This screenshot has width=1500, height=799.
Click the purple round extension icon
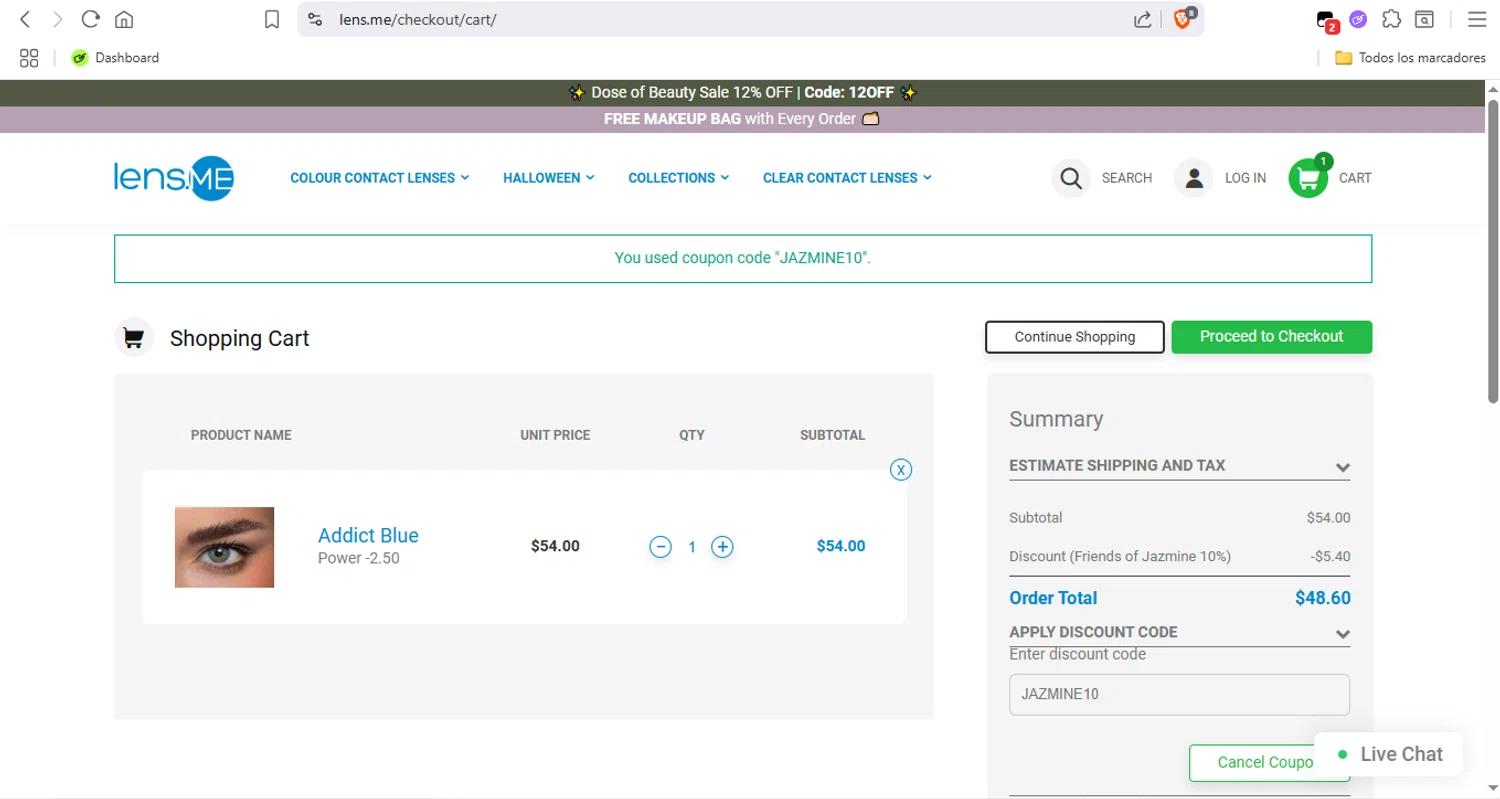coord(1357,19)
